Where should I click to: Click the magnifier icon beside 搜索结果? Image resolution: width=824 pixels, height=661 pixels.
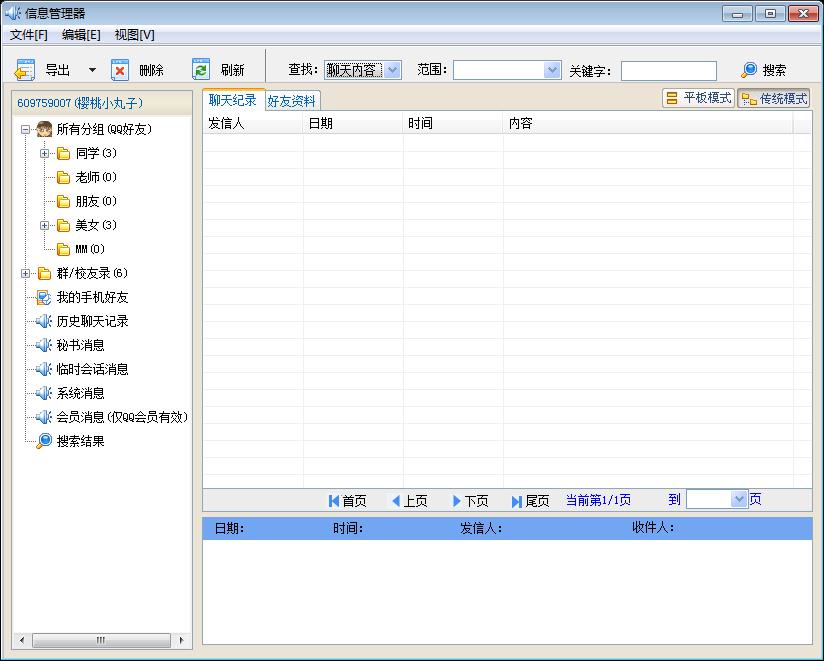point(44,441)
